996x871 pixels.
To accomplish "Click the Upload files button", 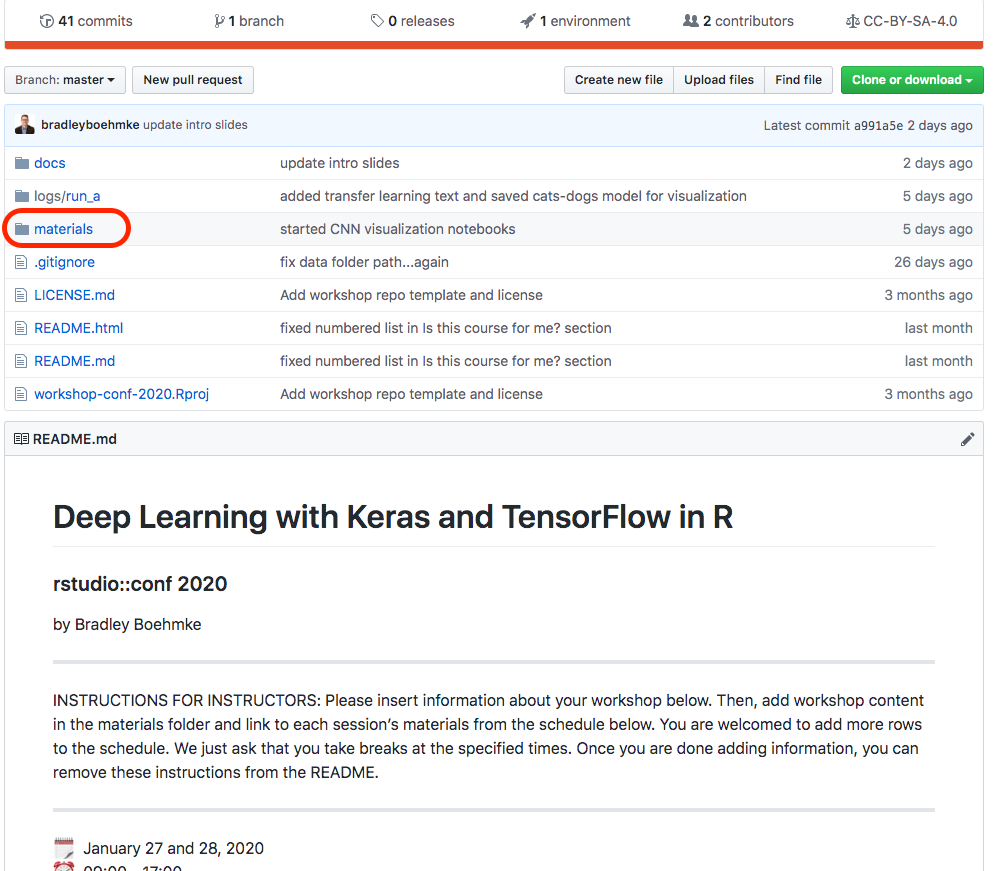I will pyautogui.click(x=718, y=80).
